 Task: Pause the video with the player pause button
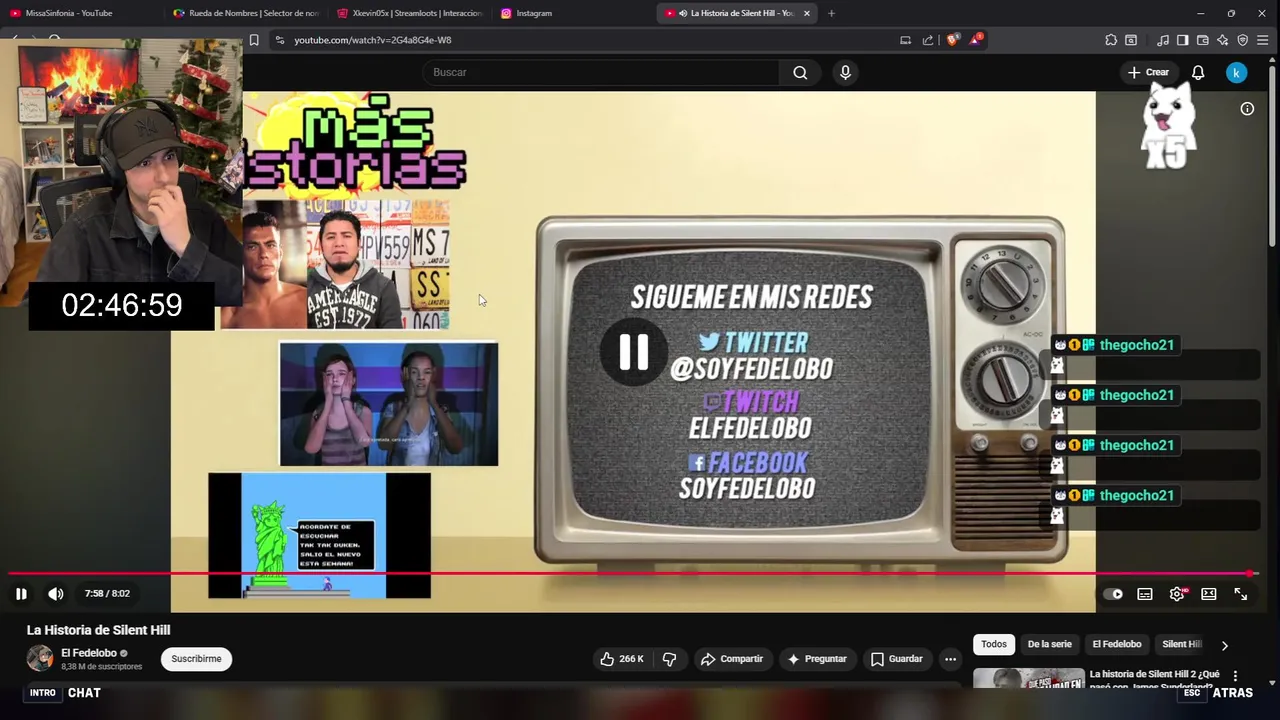pos(21,594)
